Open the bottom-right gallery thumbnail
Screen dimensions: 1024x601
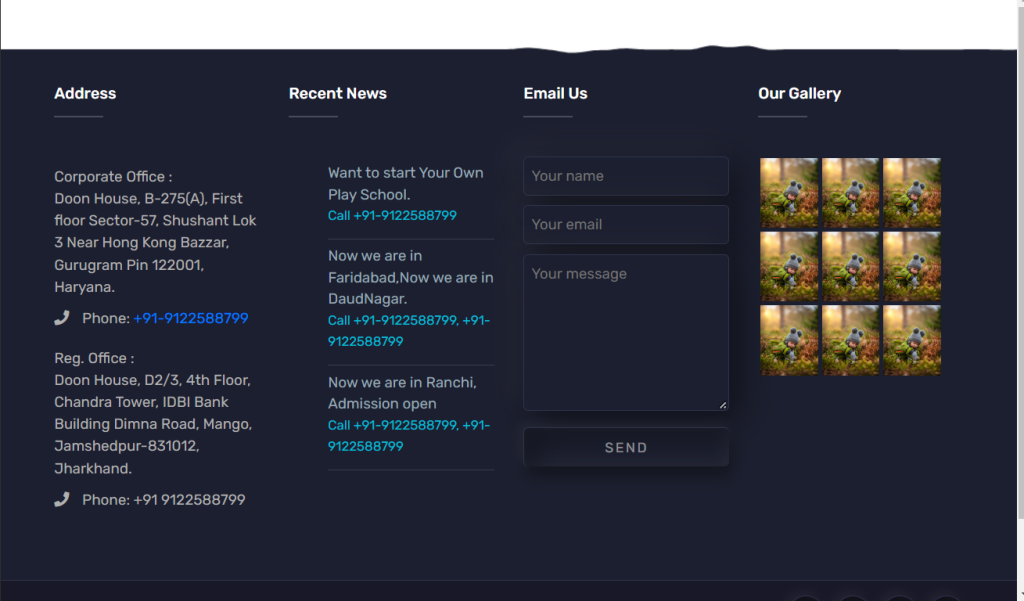coord(912,340)
